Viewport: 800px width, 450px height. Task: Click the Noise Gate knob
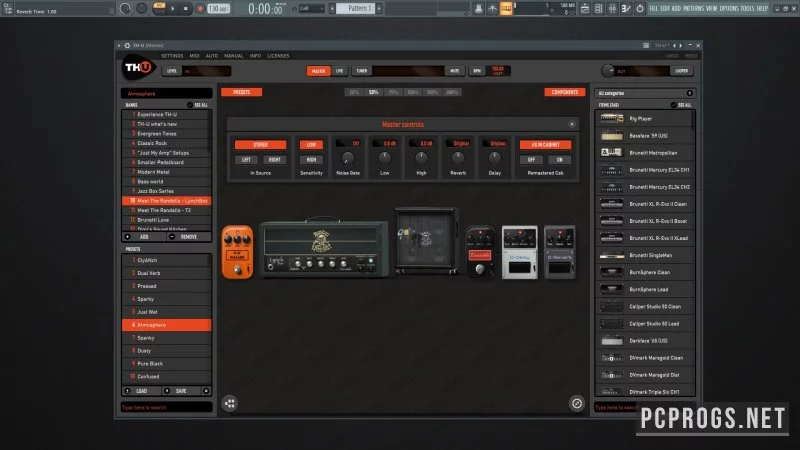[x=348, y=159]
